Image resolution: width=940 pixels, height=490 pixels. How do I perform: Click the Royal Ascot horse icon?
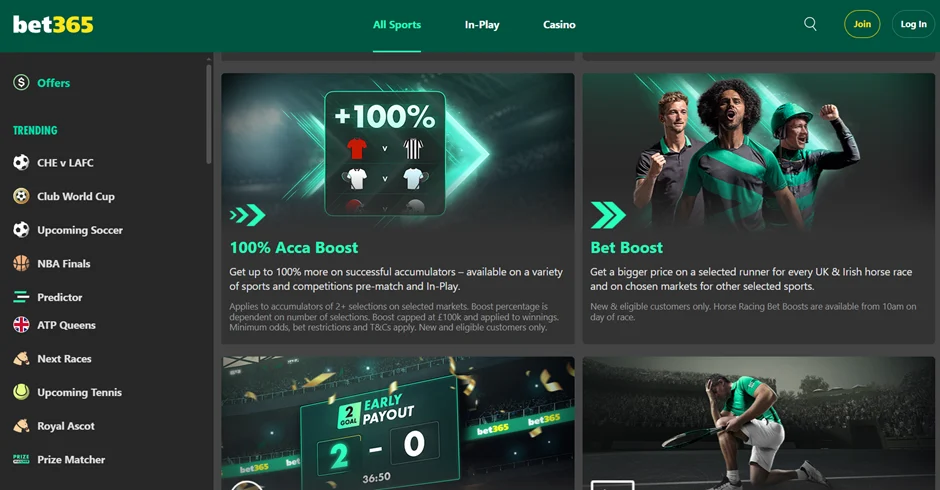click(x=21, y=426)
